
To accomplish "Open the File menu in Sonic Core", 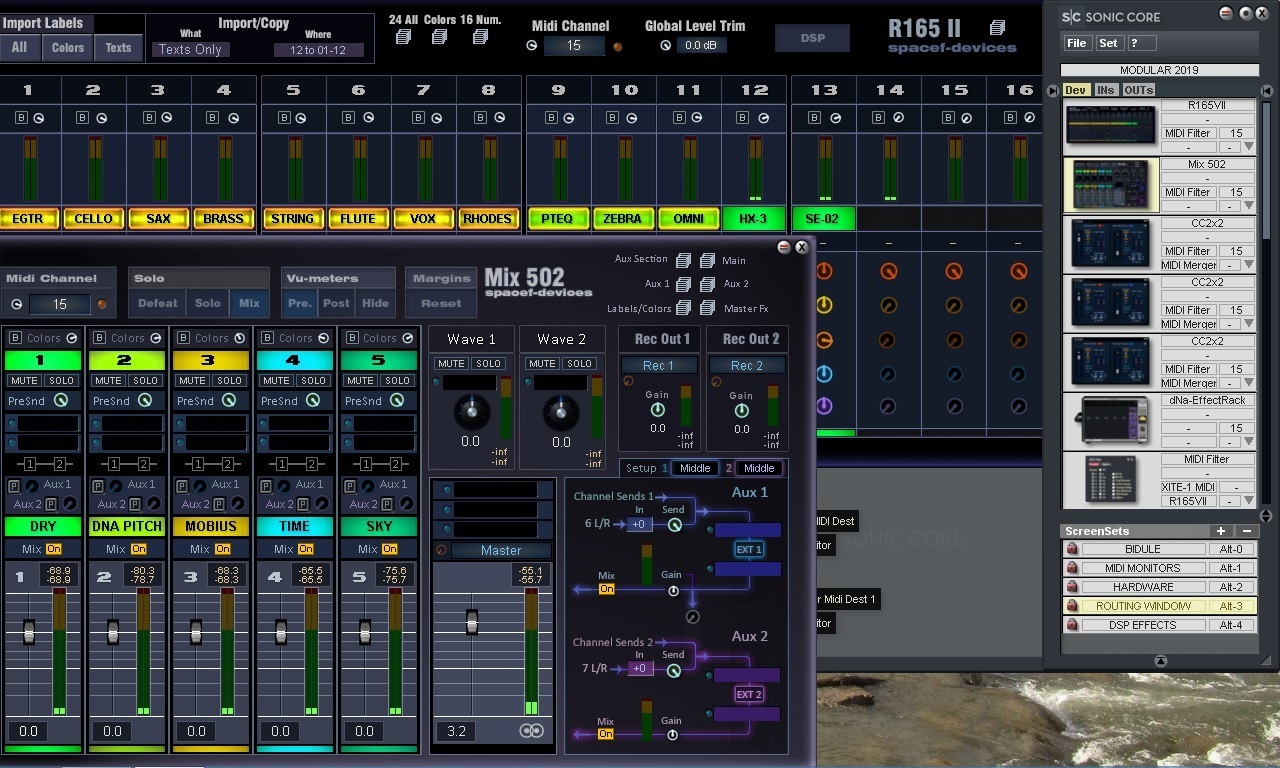I will [1076, 43].
